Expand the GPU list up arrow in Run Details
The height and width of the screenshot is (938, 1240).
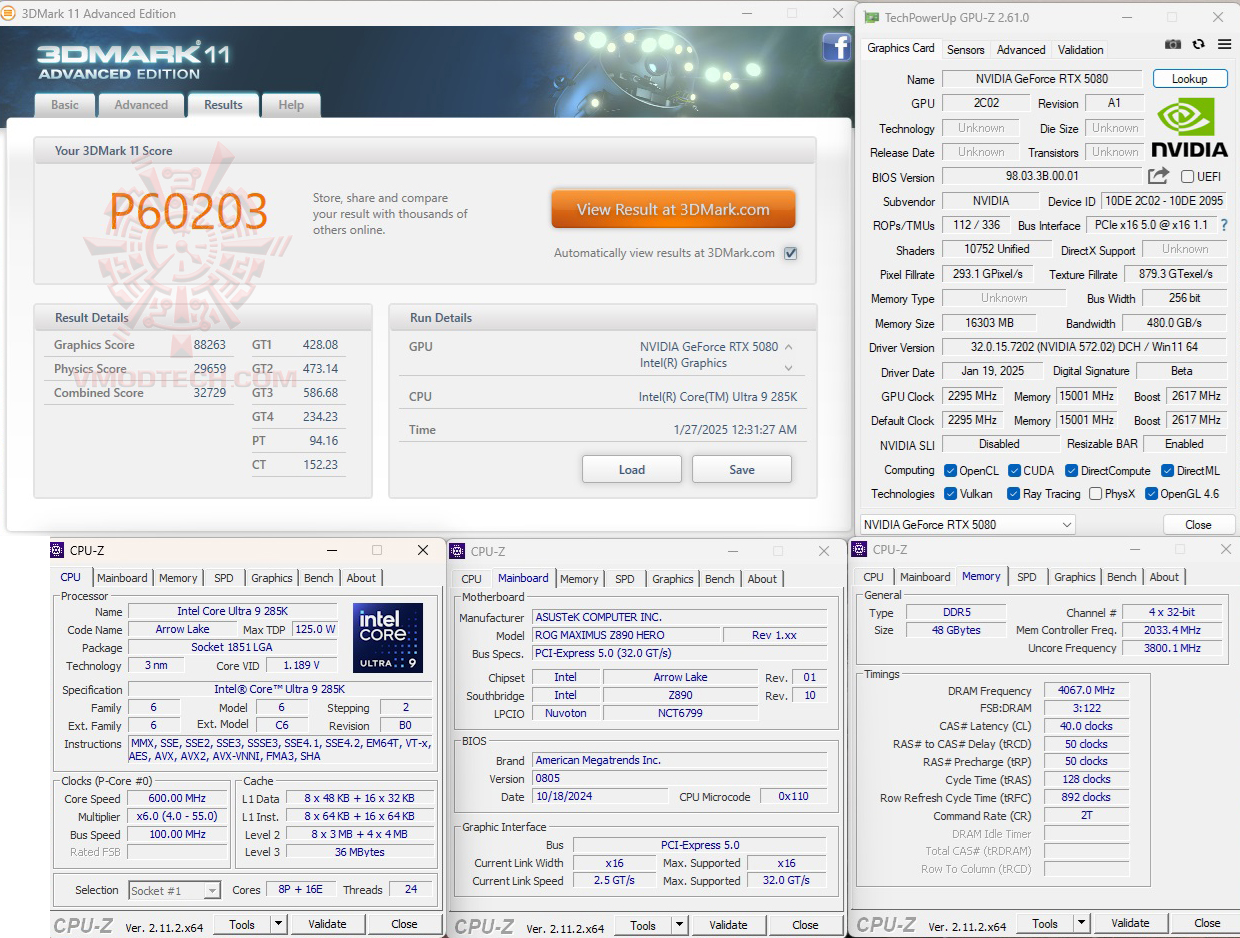(x=788, y=347)
